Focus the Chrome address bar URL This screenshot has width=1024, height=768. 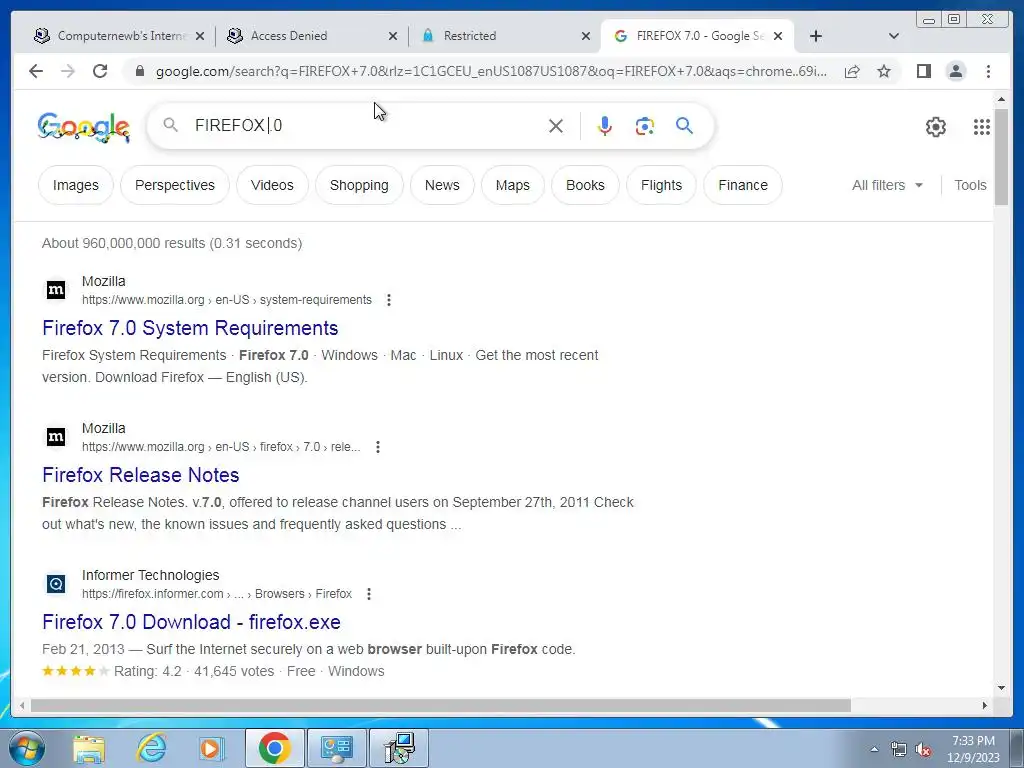(491, 71)
